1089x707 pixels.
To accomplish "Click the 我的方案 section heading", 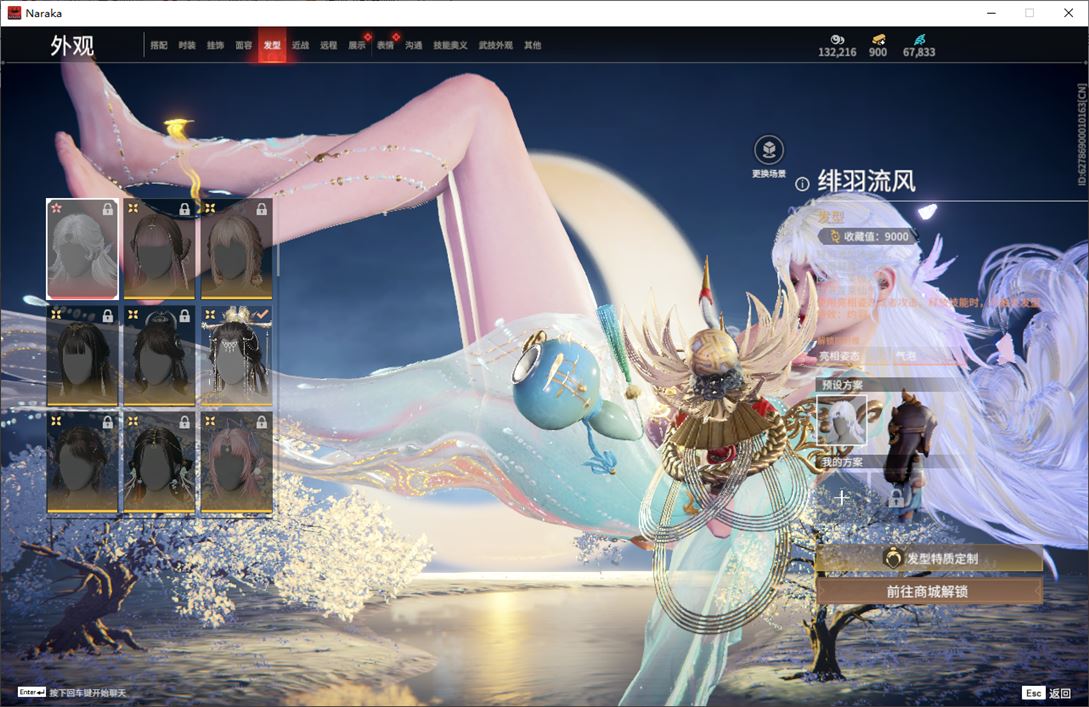I will 842,462.
